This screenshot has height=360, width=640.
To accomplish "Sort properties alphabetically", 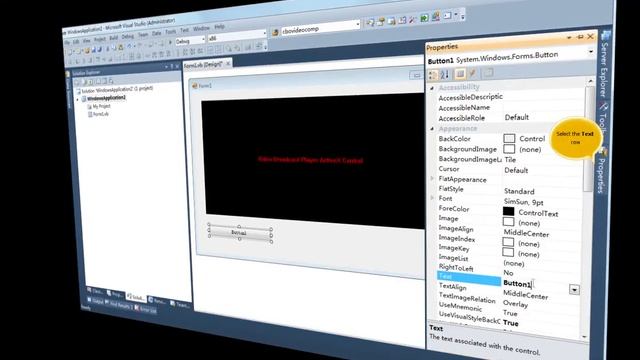I will (445, 74).
